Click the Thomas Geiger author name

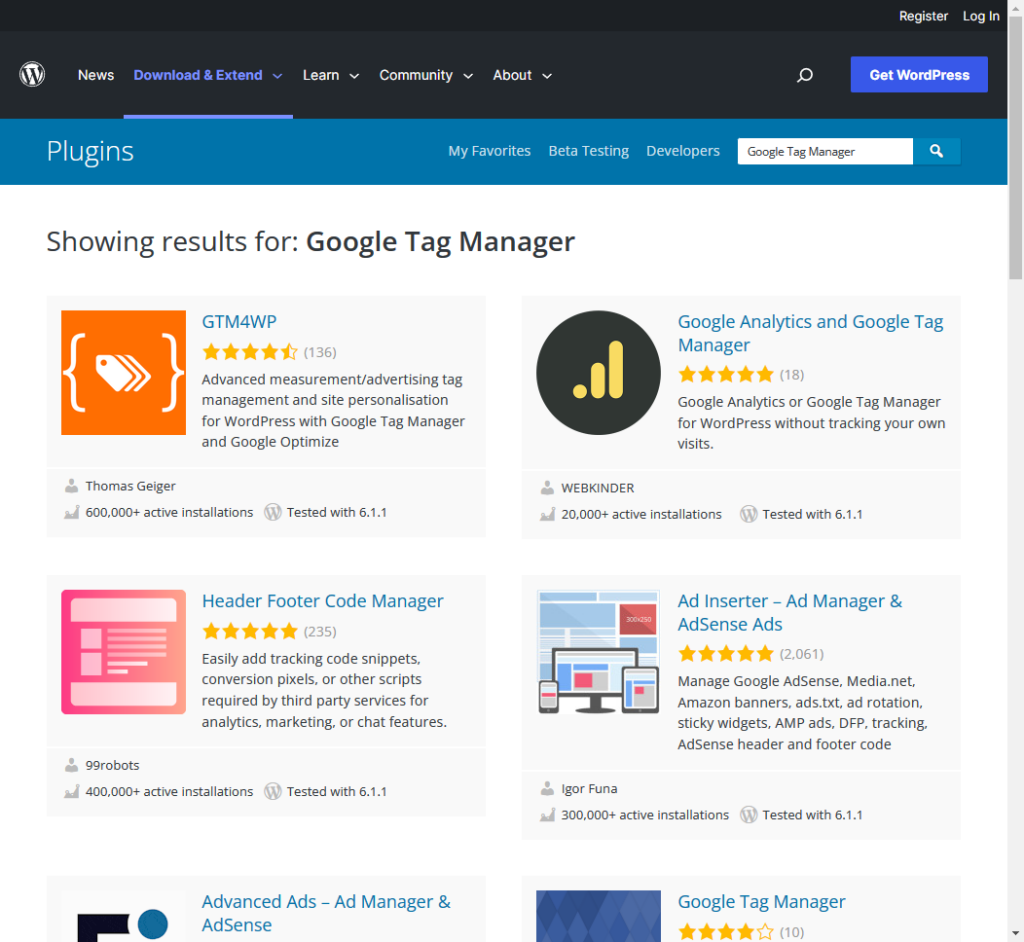pyautogui.click(x=131, y=486)
